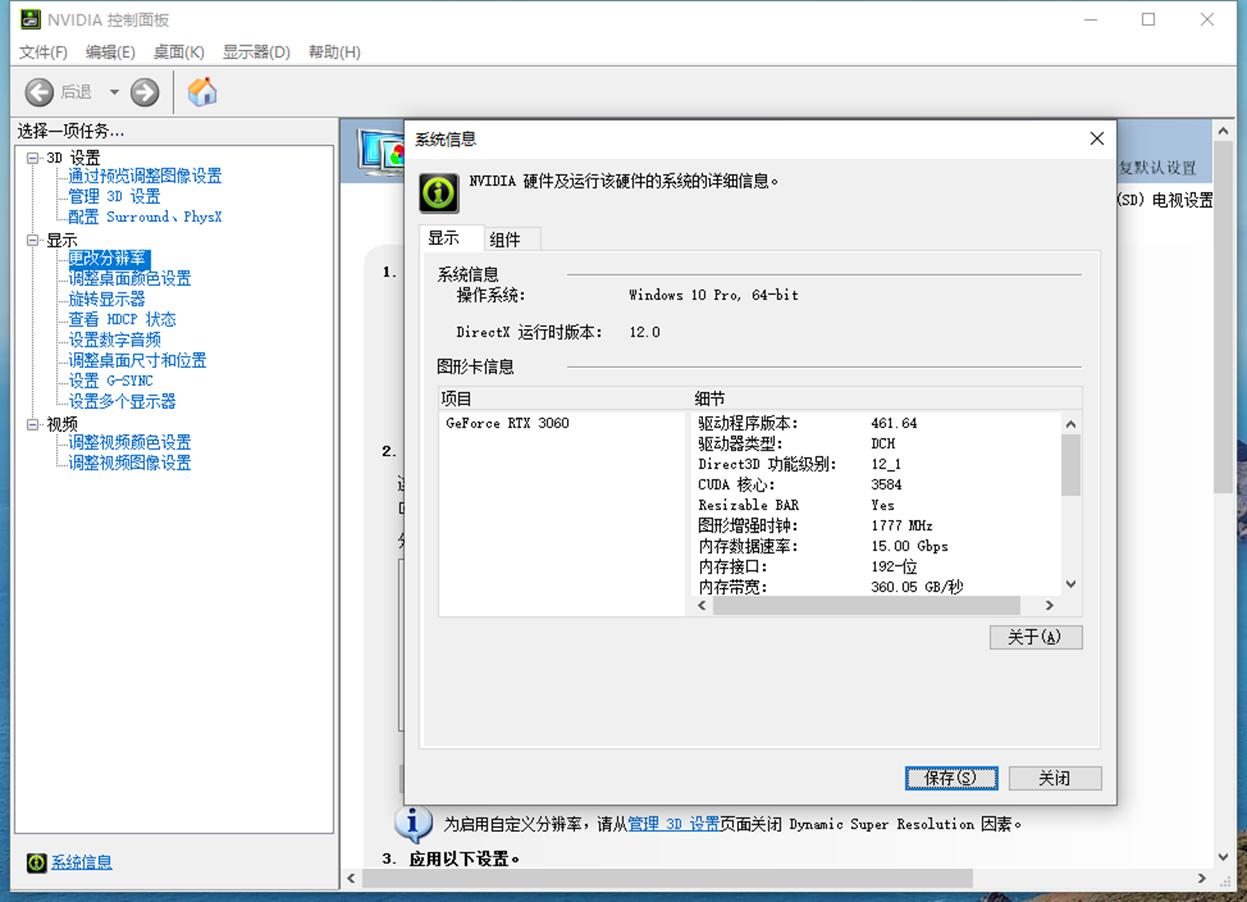Click the 关于(A) button
Screen dimensions: 1247x902
click(1035, 637)
